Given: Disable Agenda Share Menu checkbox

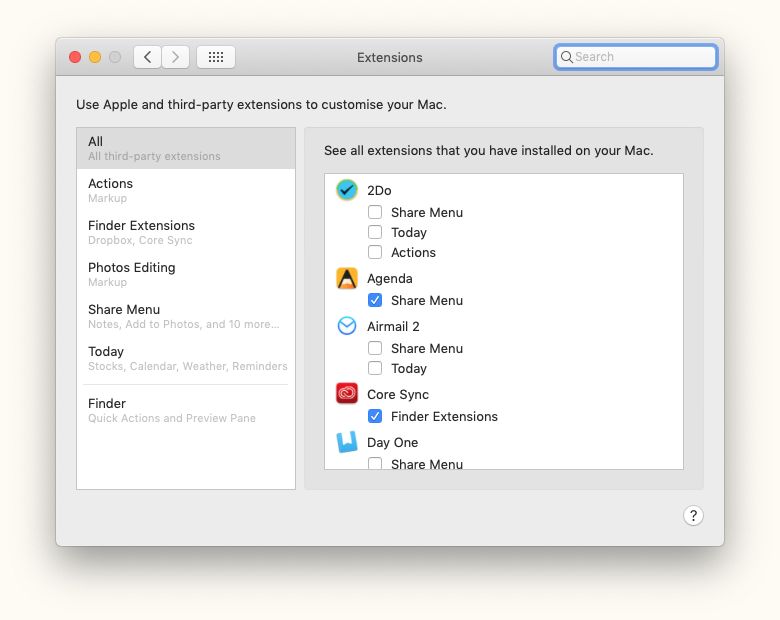Looking at the screenshot, I should (375, 301).
